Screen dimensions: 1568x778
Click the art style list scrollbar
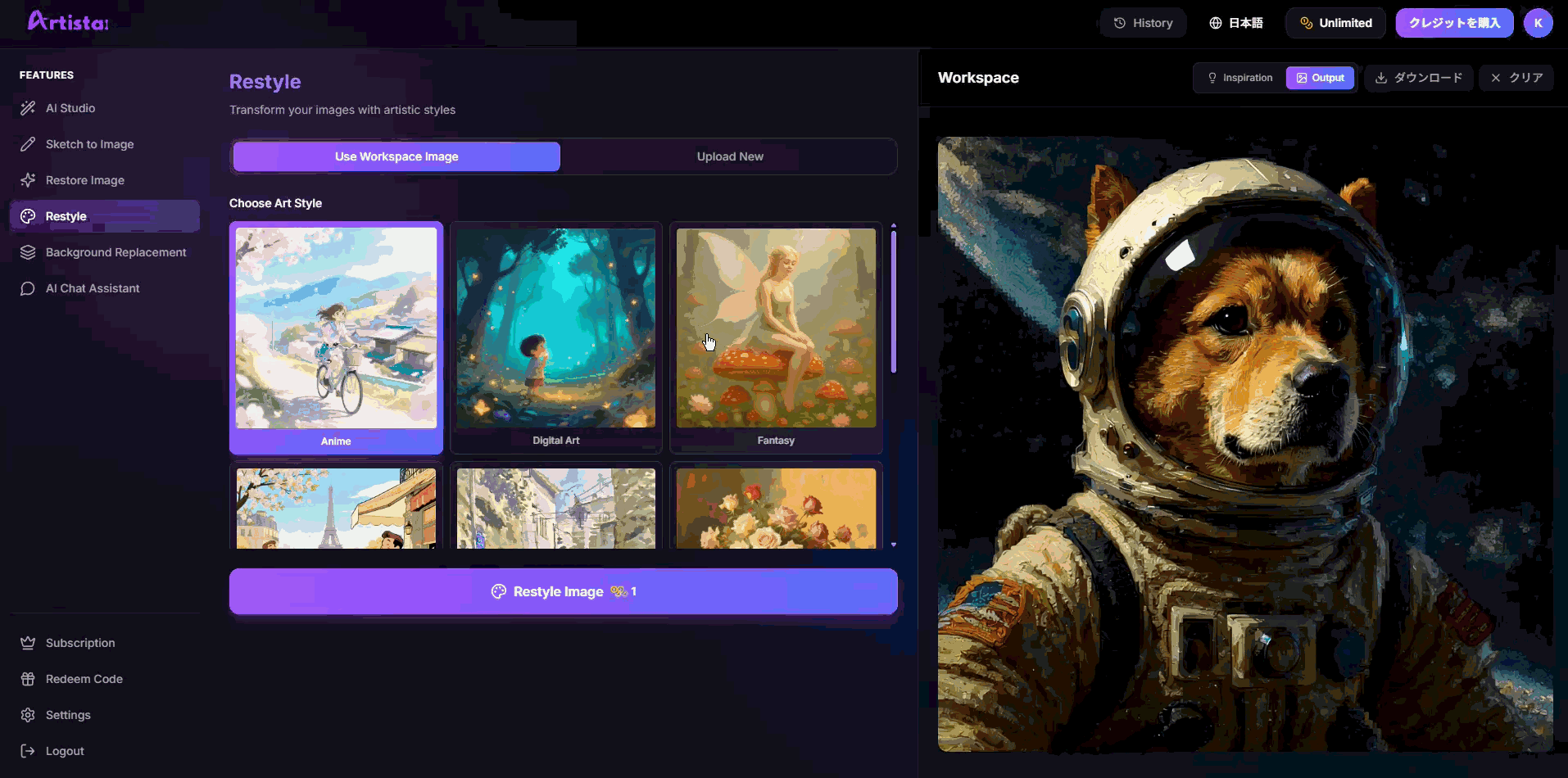point(893,303)
